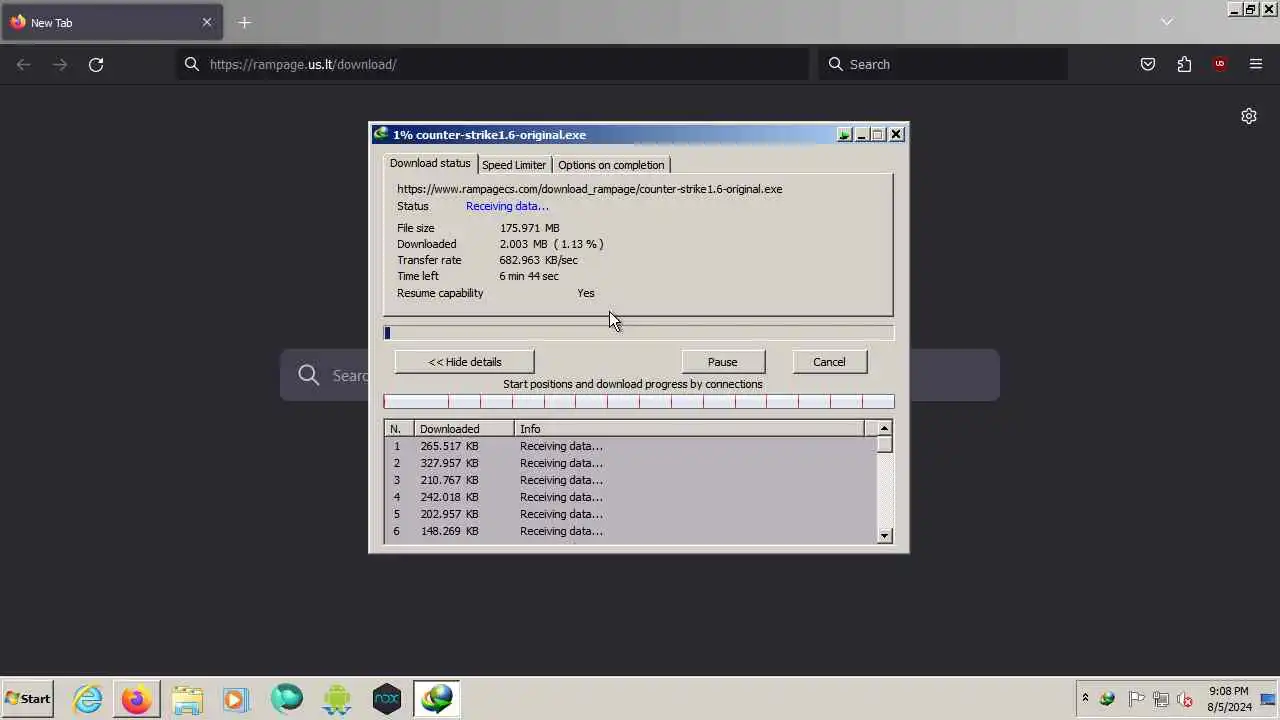Click the muted volume tray icon

1185,699
